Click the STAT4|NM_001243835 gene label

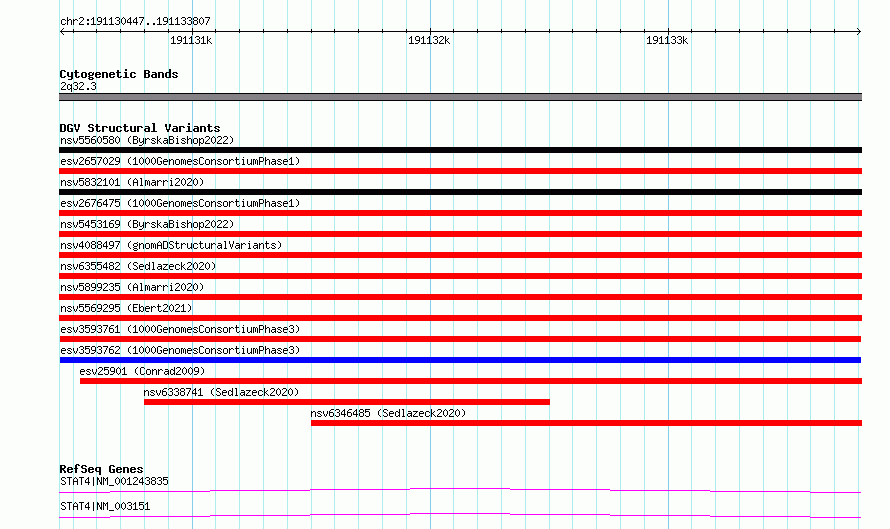click(x=114, y=481)
